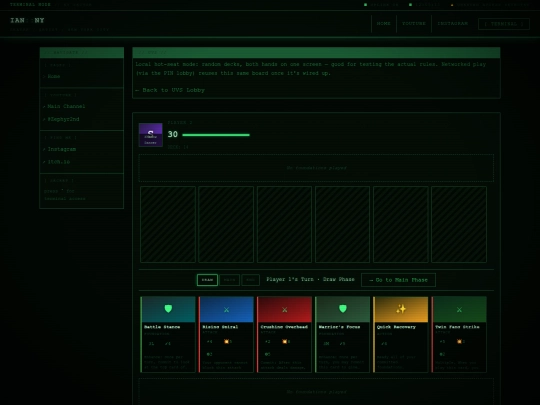Click Player 2's green health bar

click(216, 135)
